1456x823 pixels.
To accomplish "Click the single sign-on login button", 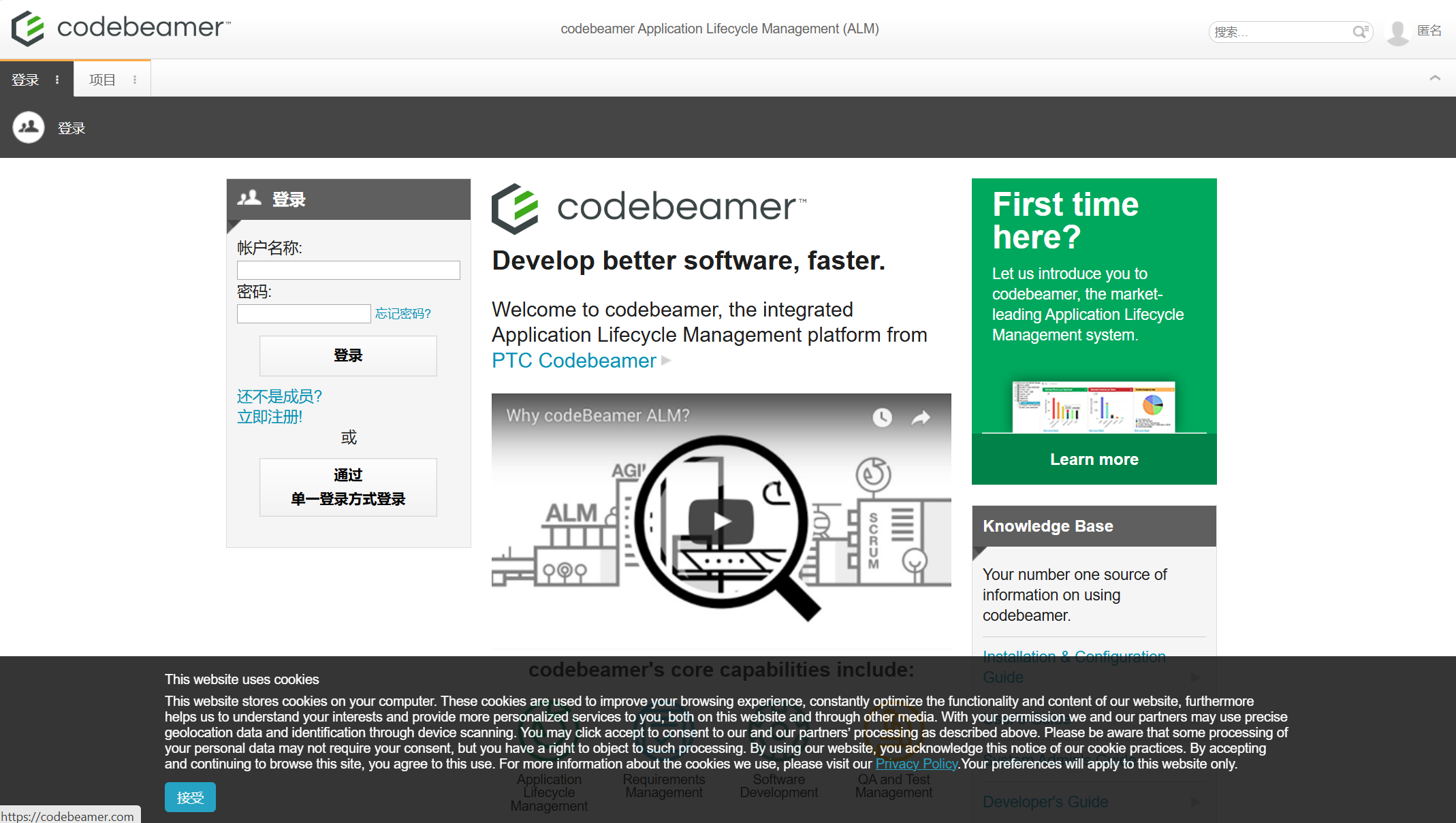I will coord(348,487).
